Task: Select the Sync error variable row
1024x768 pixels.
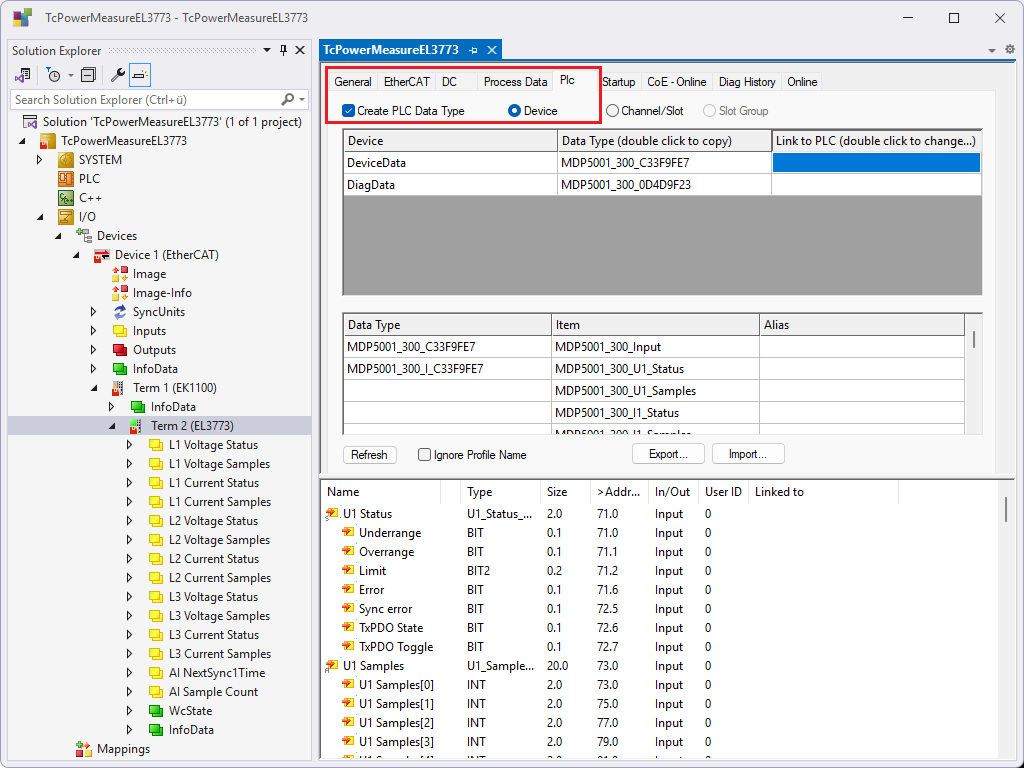Action: click(662, 609)
